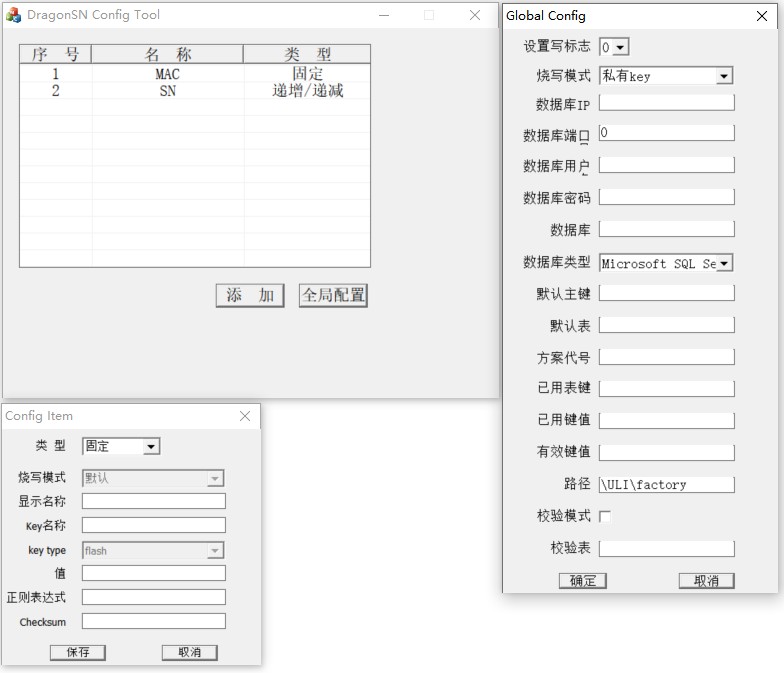Screen dimensions: 784x673
Task: Close the Global Config dialog
Action: point(762,16)
